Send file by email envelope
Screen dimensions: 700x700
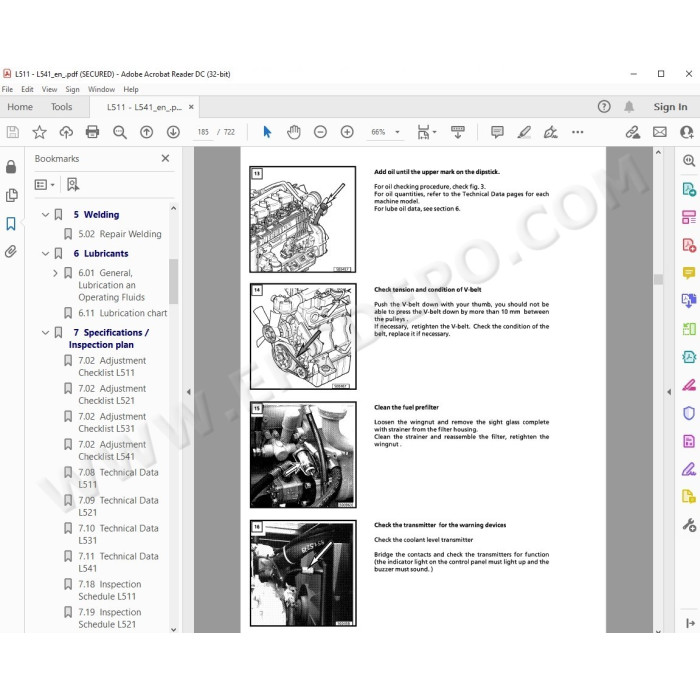click(x=660, y=132)
